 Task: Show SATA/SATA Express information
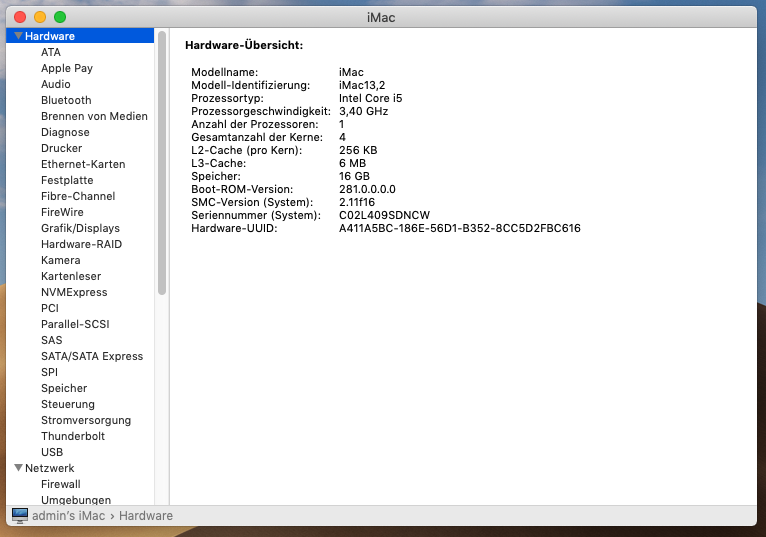92,356
